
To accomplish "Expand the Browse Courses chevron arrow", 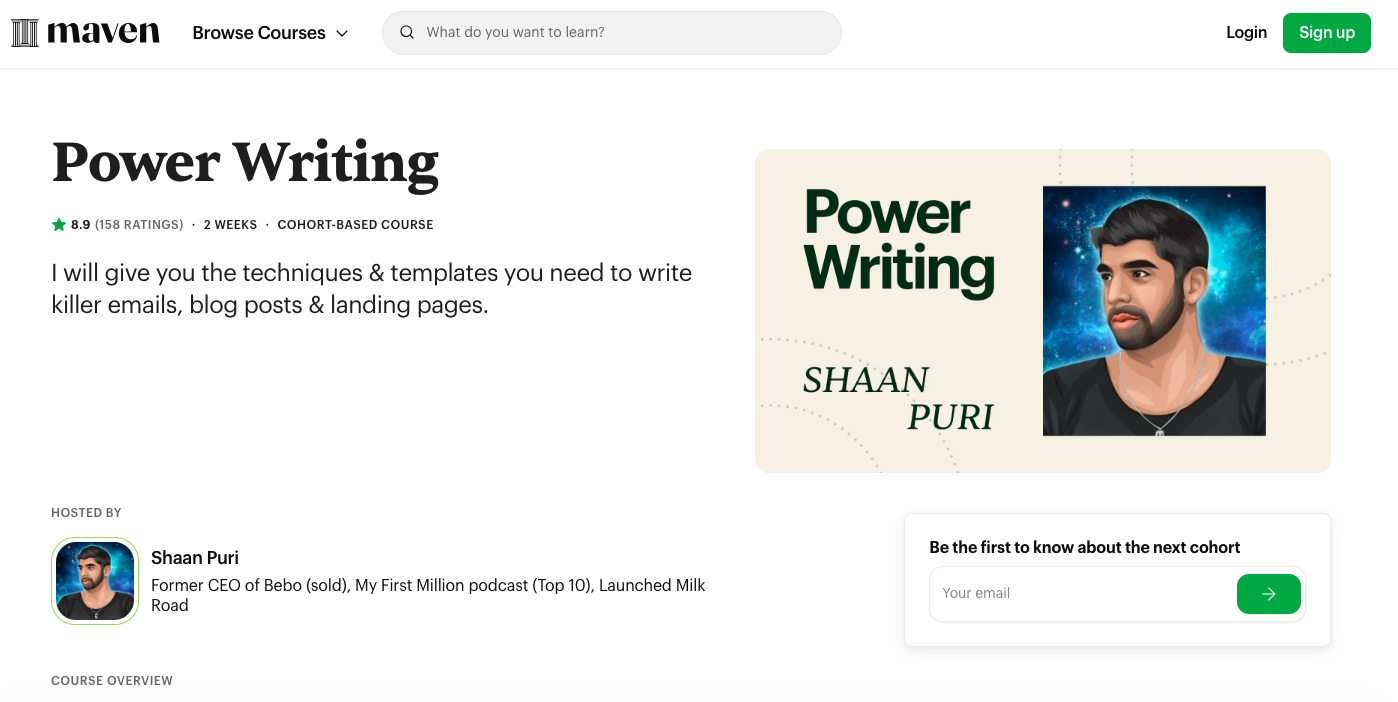I will tap(342, 33).
